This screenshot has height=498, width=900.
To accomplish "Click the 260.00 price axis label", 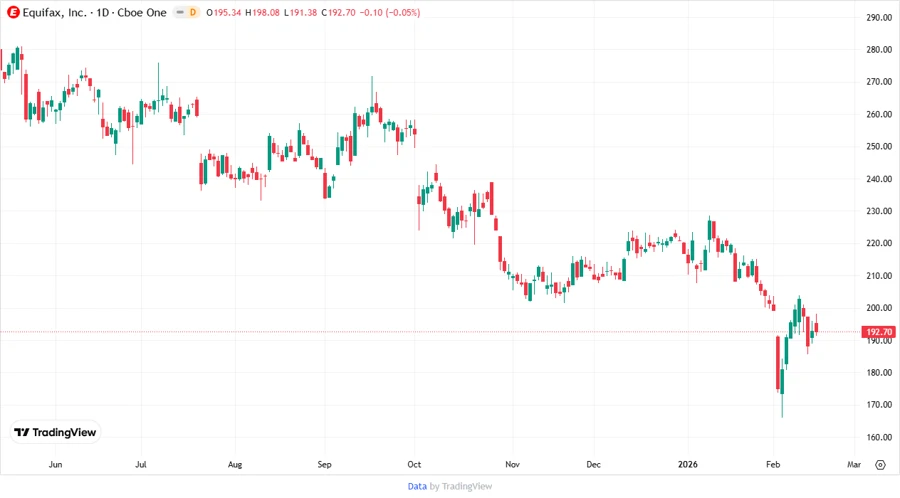I will [879, 114].
